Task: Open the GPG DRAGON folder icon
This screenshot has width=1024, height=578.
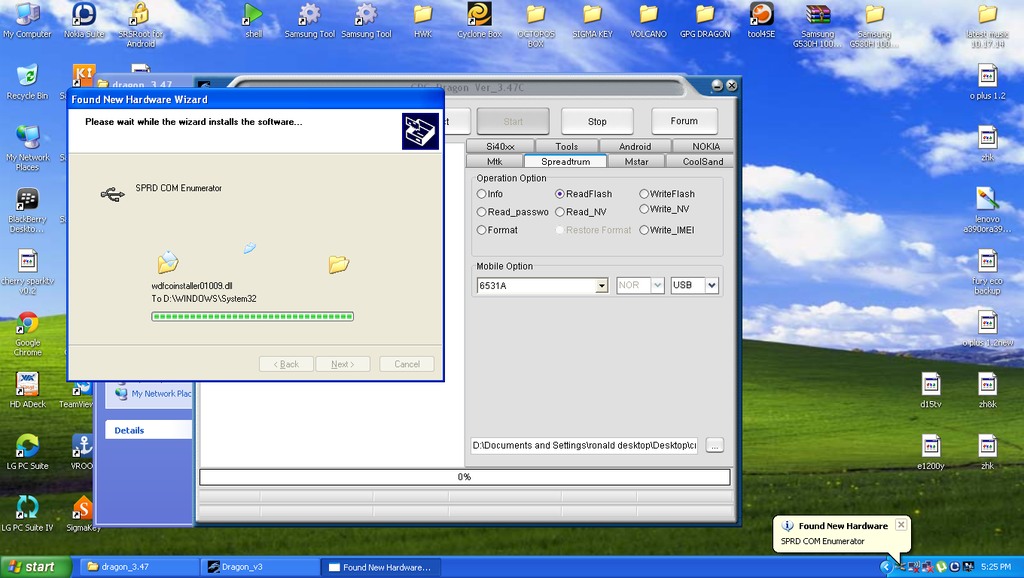Action: coord(705,15)
